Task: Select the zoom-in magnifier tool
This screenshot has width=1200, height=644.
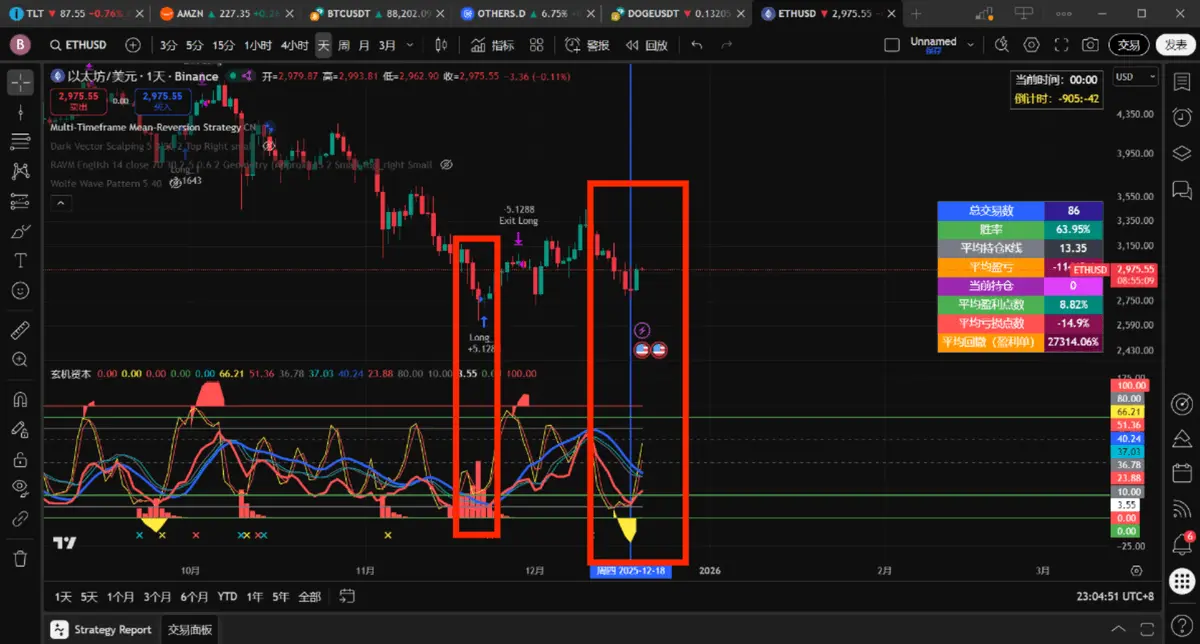Action: click(20, 359)
